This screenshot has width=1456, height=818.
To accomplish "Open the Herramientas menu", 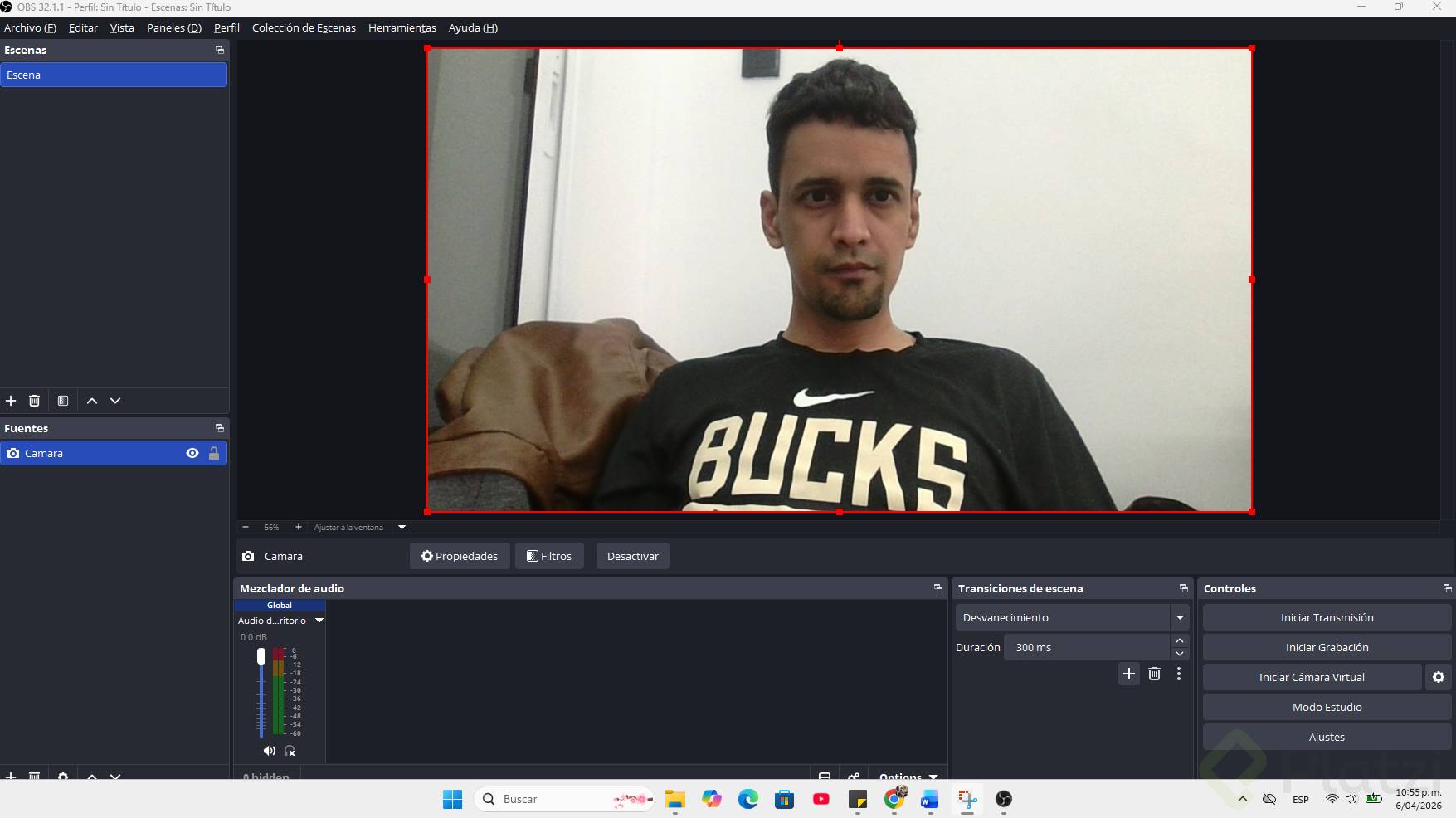I will point(402,27).
